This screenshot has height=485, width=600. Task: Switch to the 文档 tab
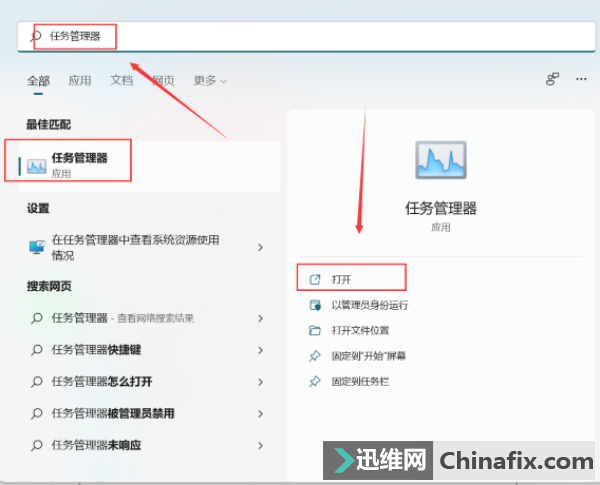(x=122, y=80)
